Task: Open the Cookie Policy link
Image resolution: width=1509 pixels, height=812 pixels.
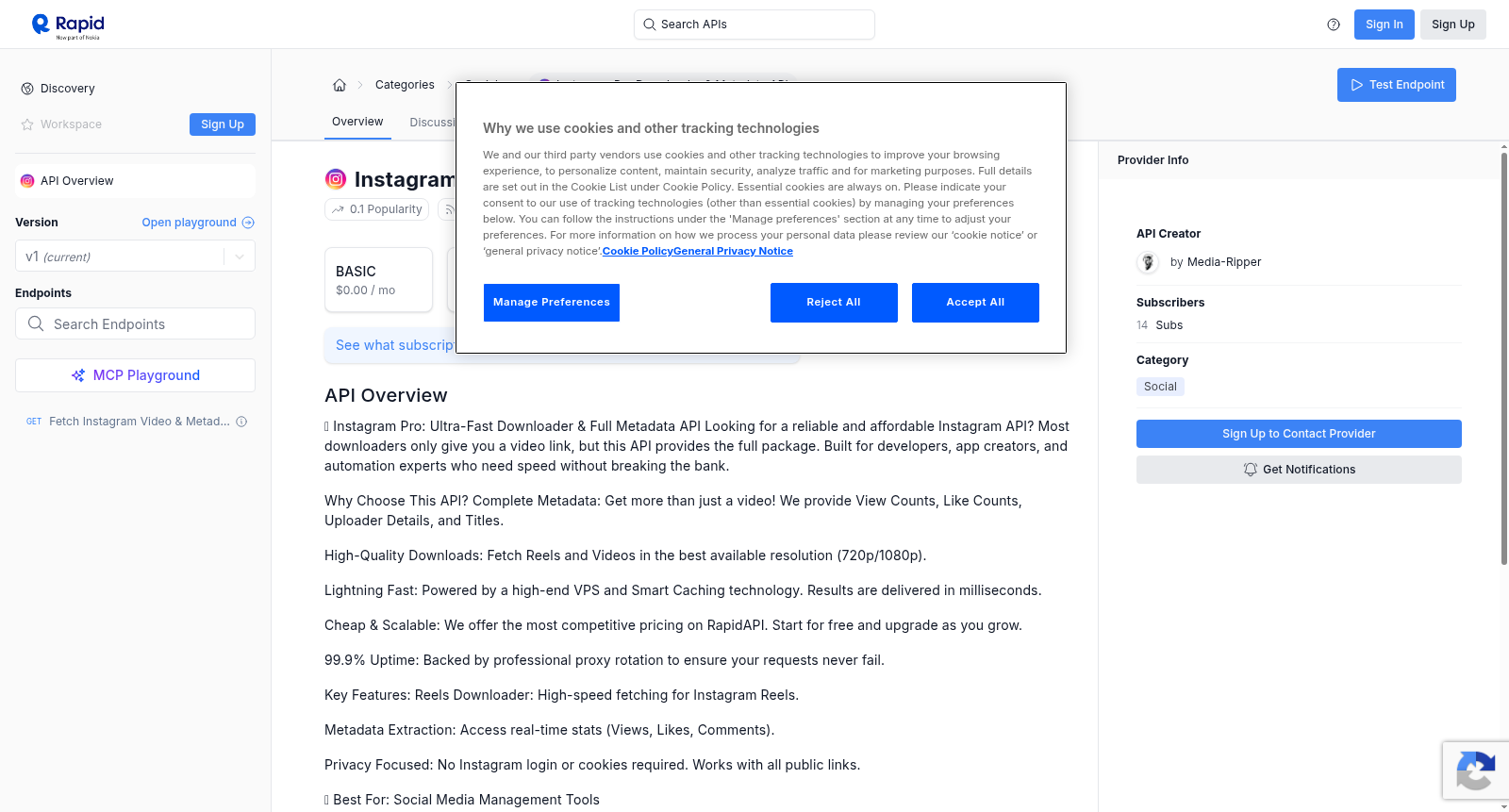Action: tap(638, 251)
